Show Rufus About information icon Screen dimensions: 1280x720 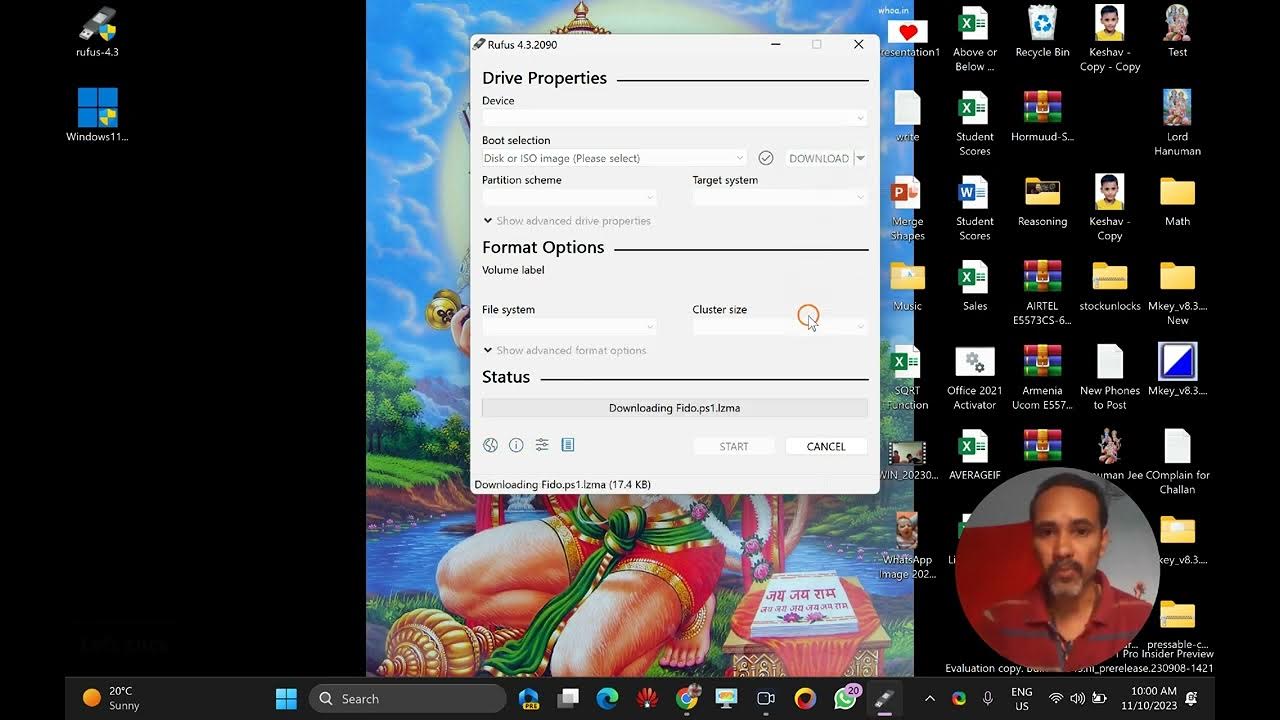pyautogui.click(x=516, y=445)
